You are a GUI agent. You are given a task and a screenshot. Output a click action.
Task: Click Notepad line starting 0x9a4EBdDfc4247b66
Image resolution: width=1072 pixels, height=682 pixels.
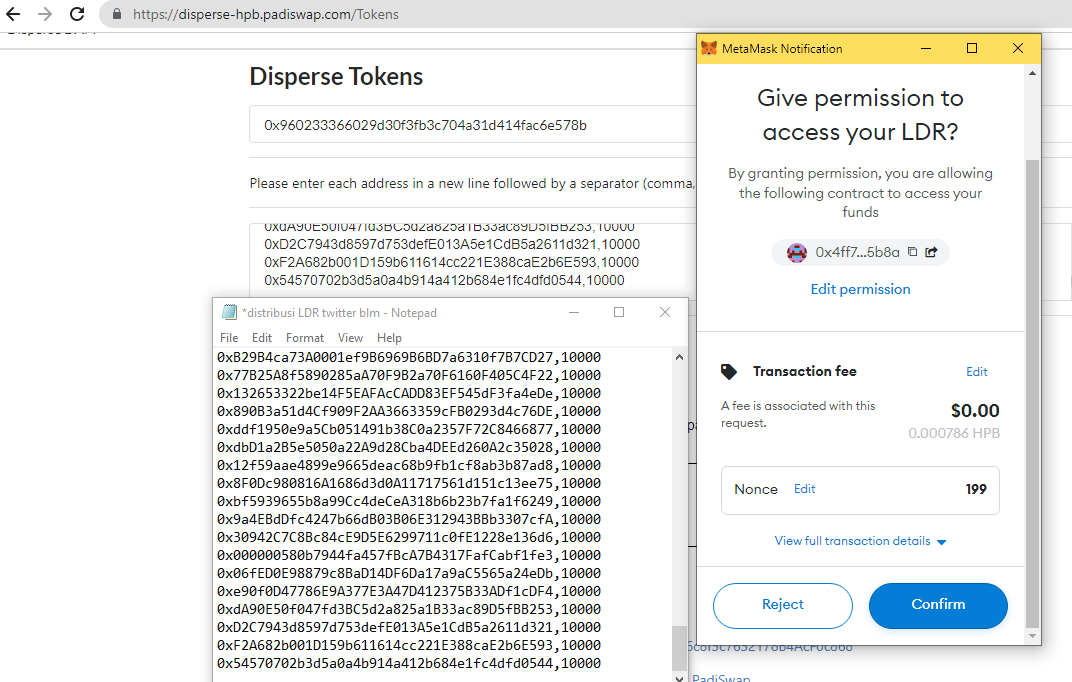coord(409,519)
